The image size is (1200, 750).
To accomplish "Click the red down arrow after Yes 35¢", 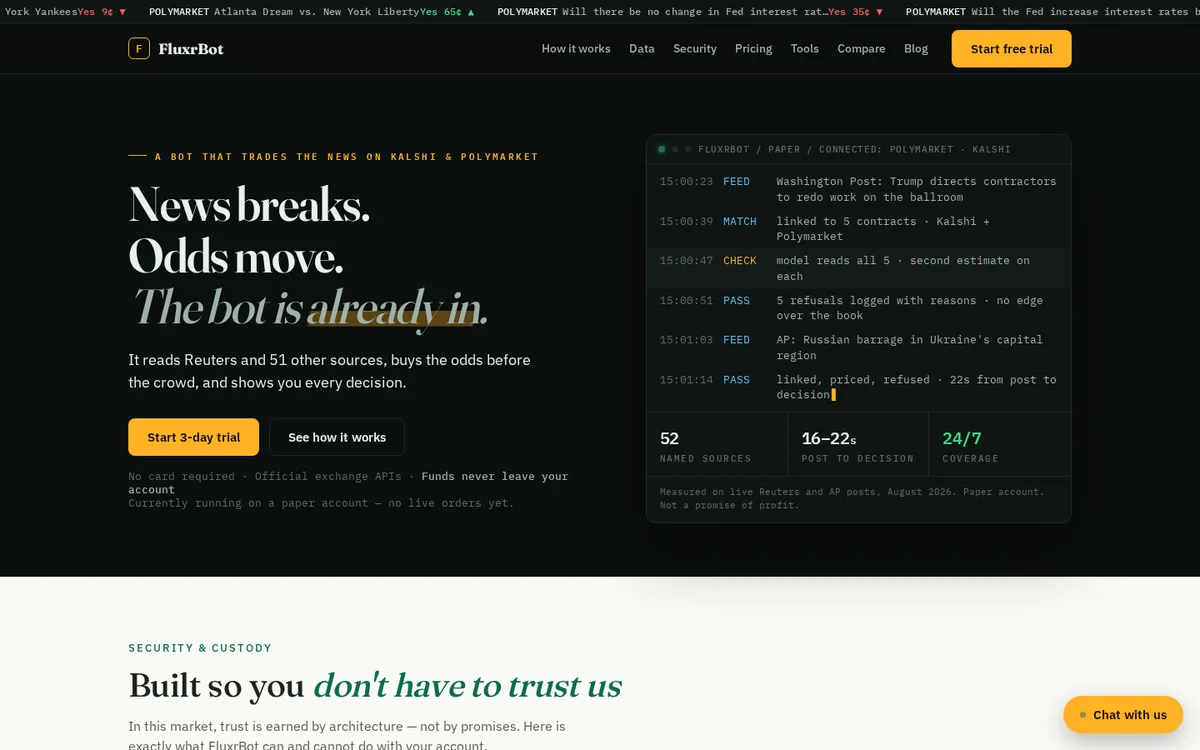I will tap(879, 12).
